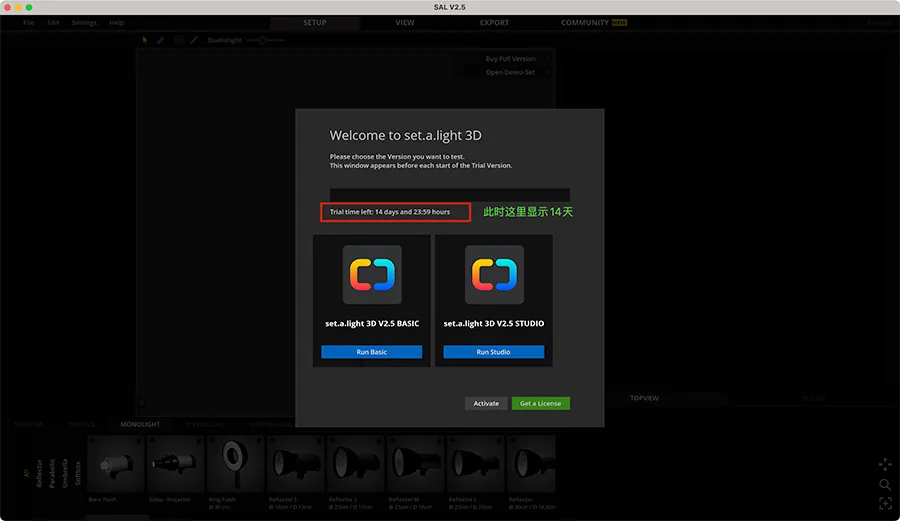Screen dimensions: 900x521
Task: Open the Edit menu
Action: pyautogui.click(x=53, y=22)
